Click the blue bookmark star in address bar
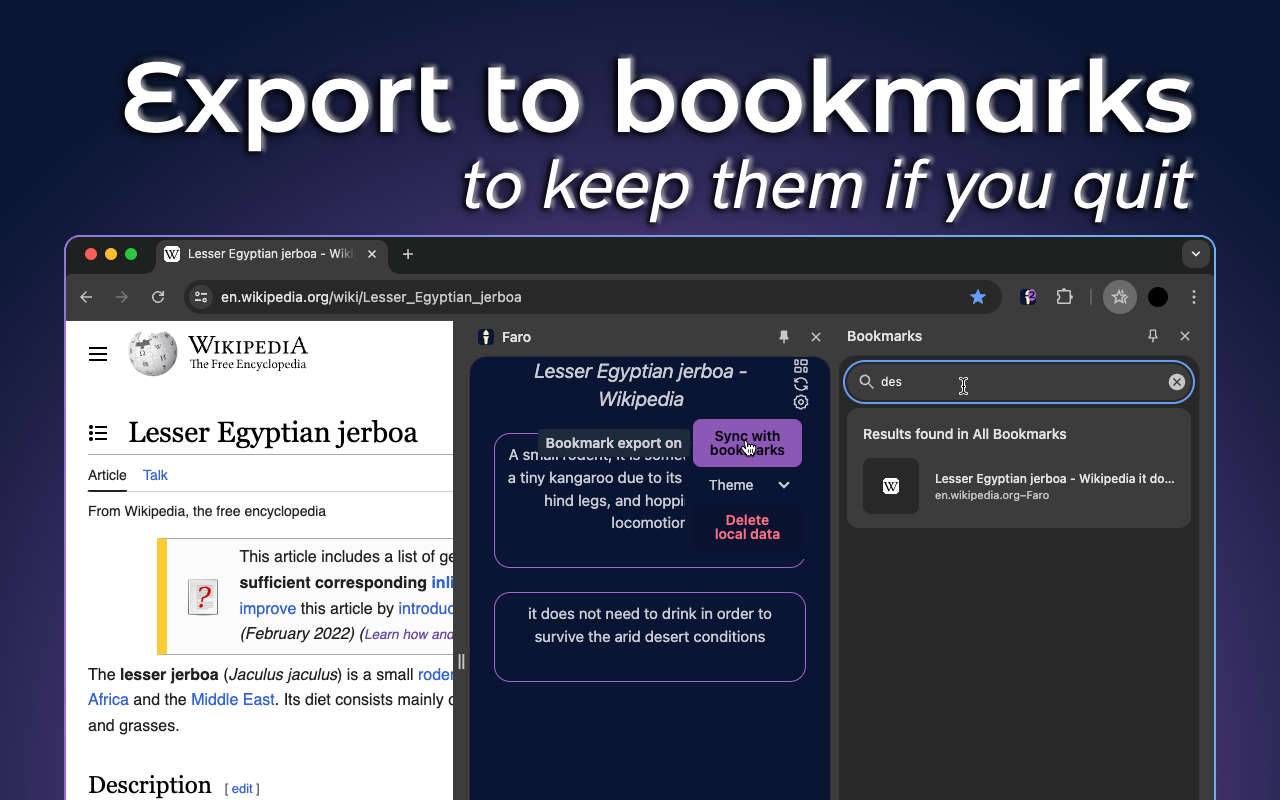 [x=977, y=297]
